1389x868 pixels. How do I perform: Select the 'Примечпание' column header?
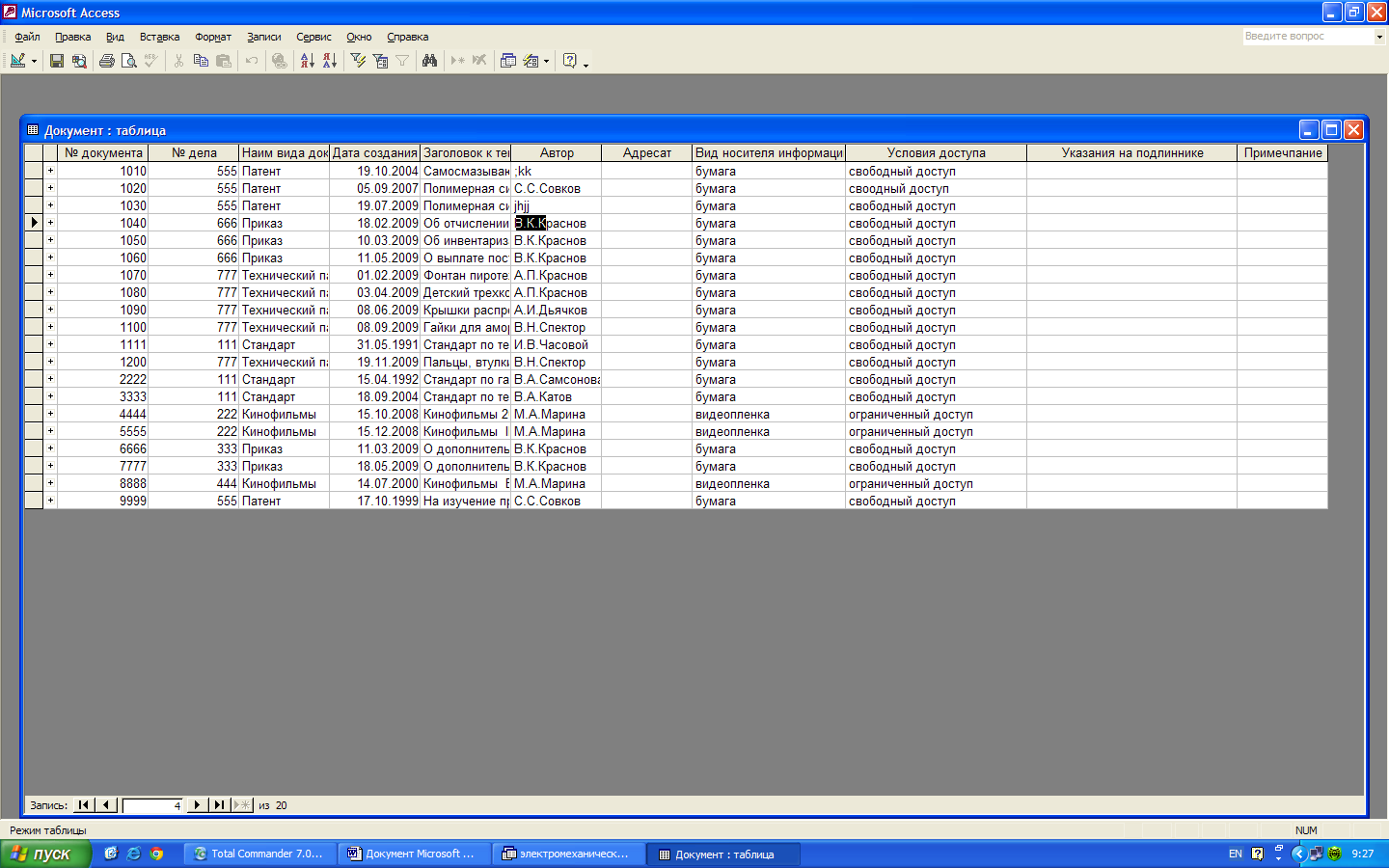pos(1283,152)
